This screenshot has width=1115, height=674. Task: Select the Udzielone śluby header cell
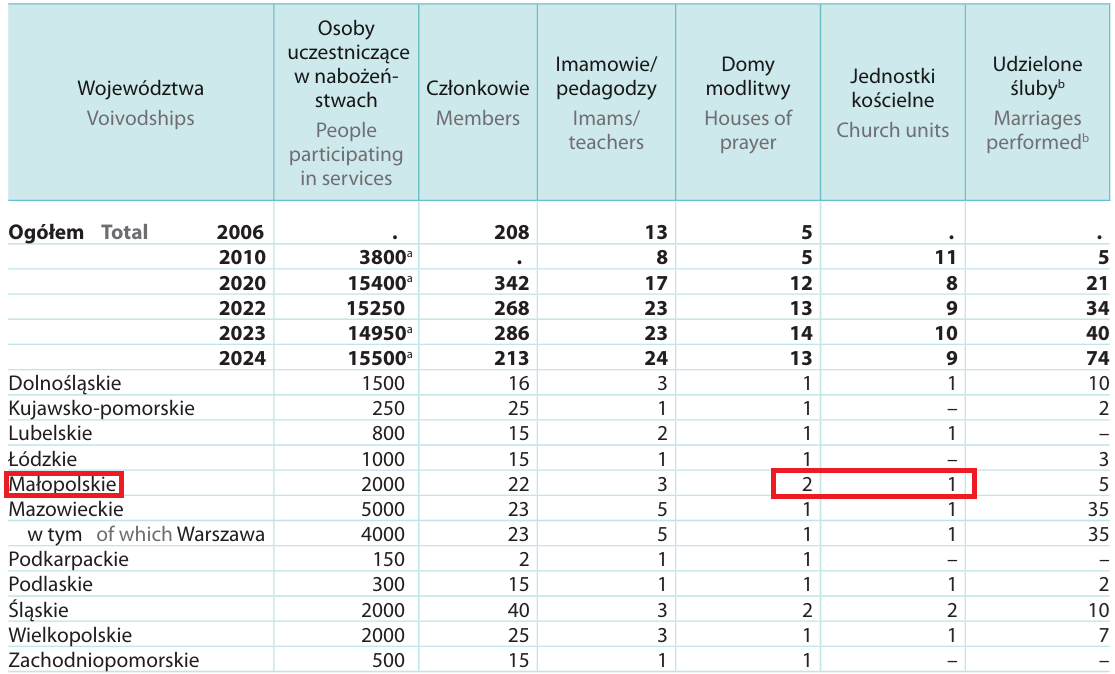coord(1037,102)
